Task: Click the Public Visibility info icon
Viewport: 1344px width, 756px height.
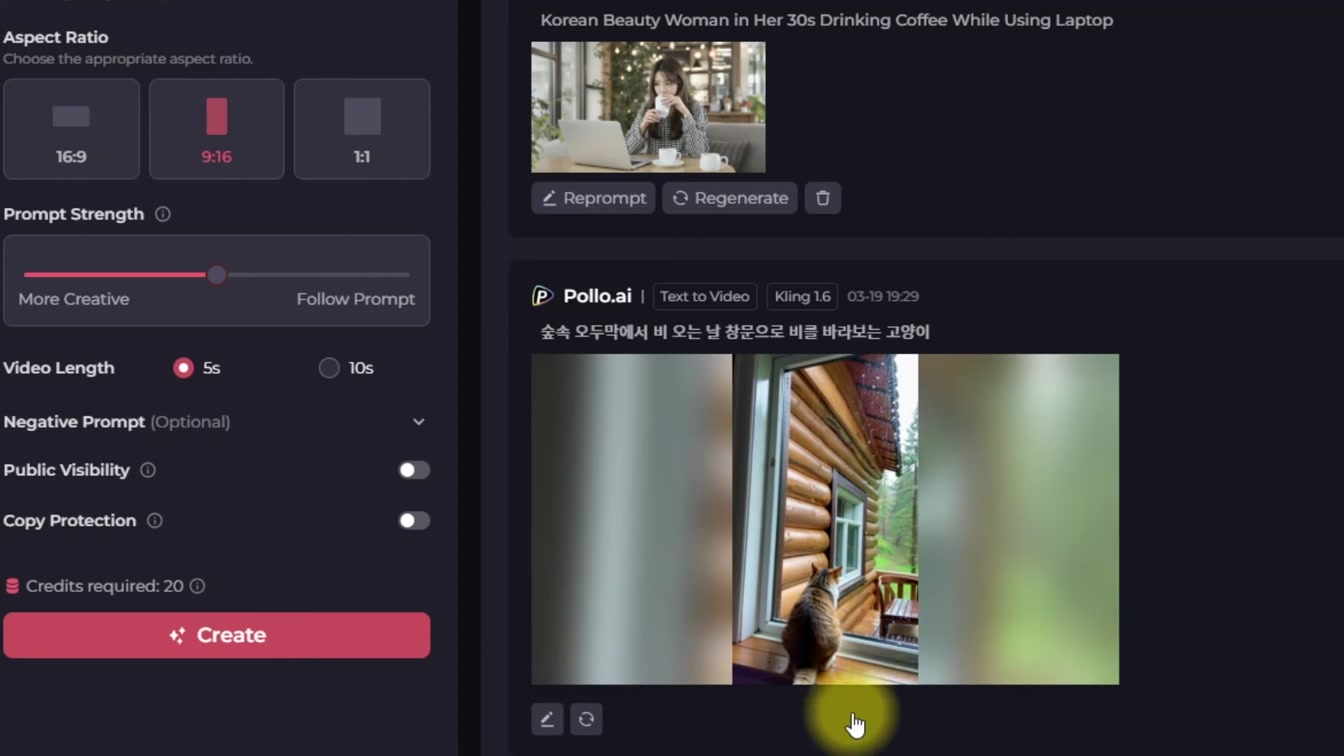Action: tap(148, 470)
